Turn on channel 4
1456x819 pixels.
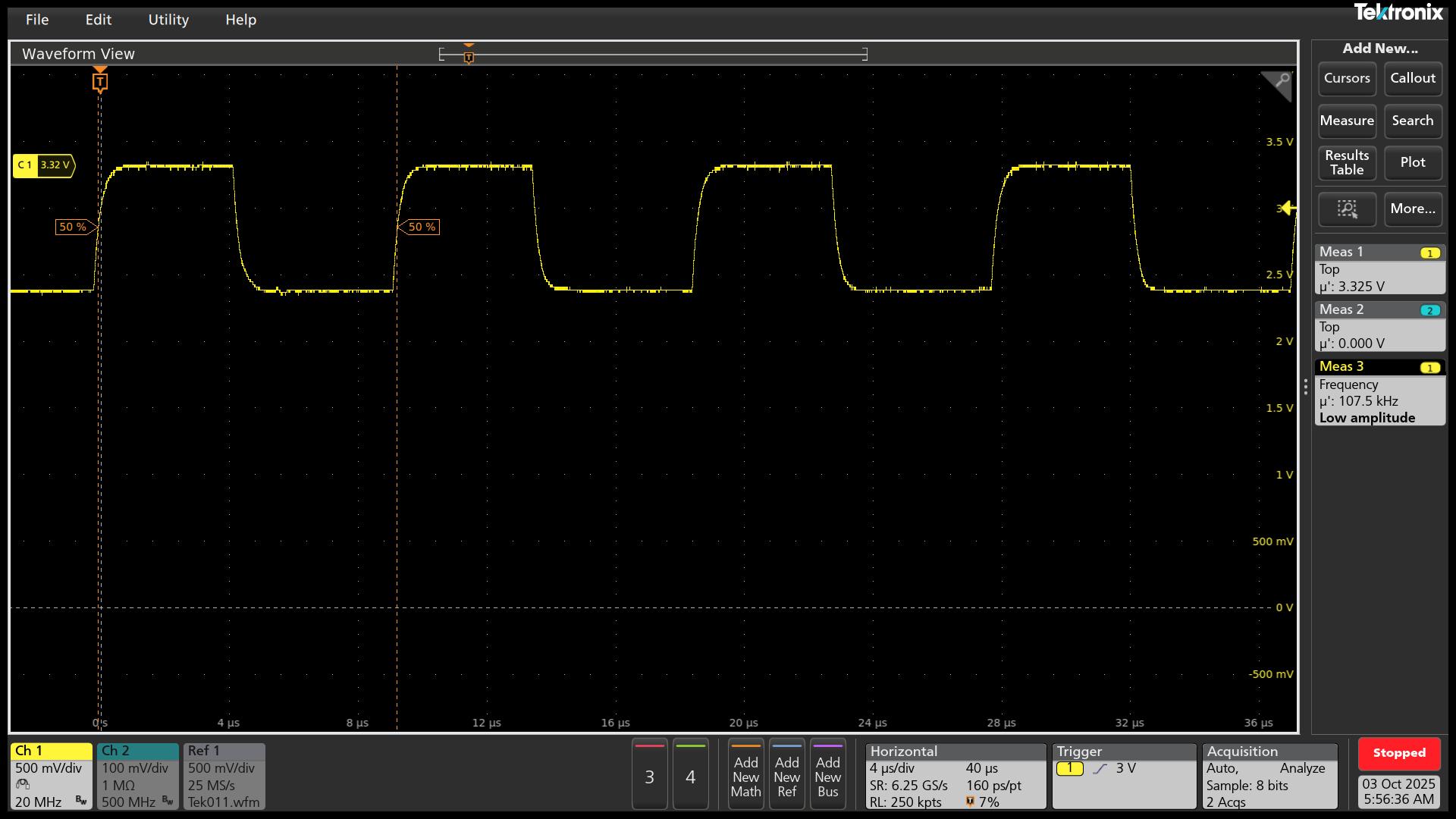click(690, 774)
